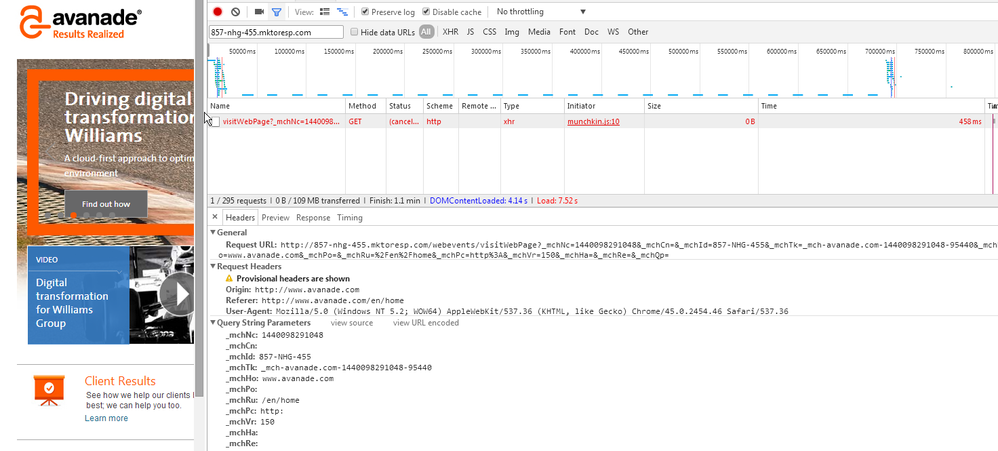
Task: Collapse the Request Headers section
Action: tap(213, 267)
